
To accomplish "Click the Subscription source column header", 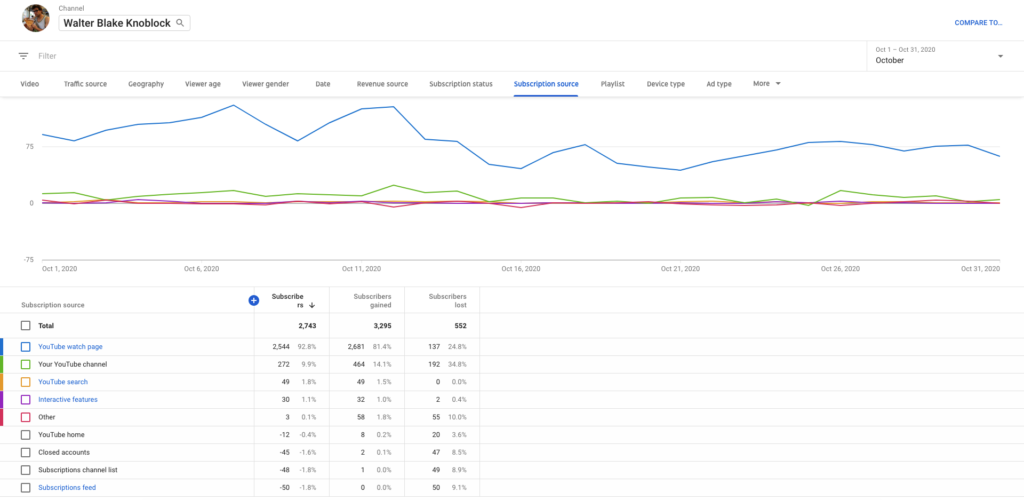I will 53,305.
